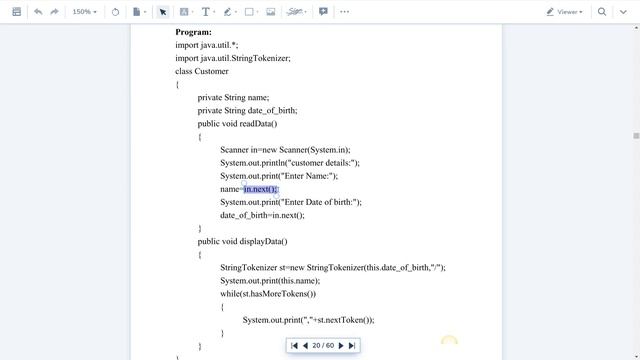Pick the freehand pen drawing tool
Viewport: 640px width, 360px height.
point(227,12)
